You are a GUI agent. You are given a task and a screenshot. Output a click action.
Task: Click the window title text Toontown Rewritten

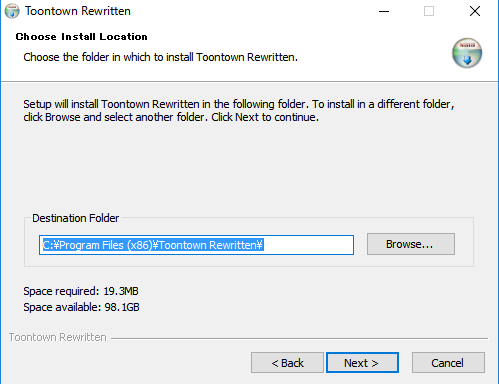[78, 11]
